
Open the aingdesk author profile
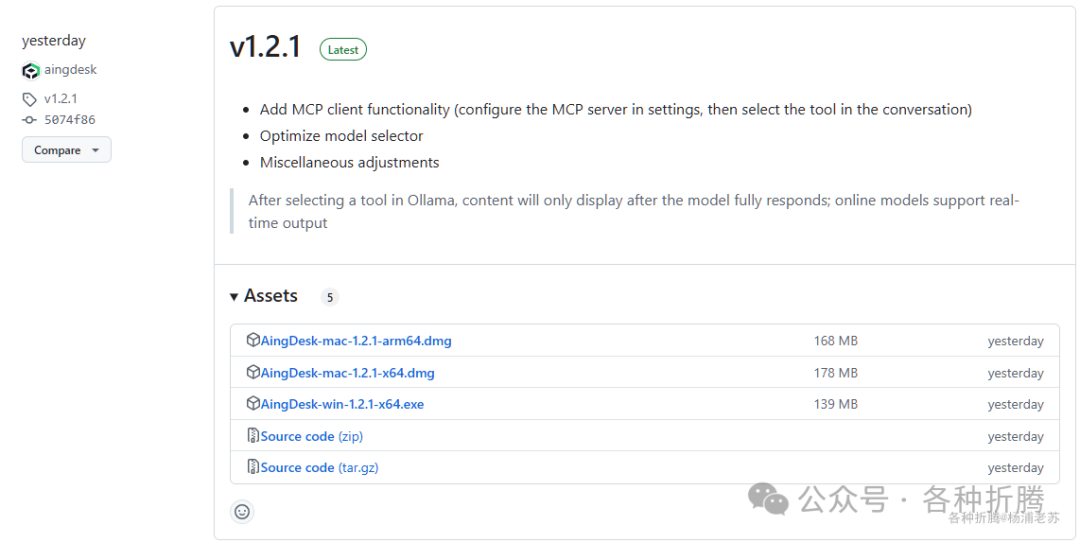click(70, 70)
